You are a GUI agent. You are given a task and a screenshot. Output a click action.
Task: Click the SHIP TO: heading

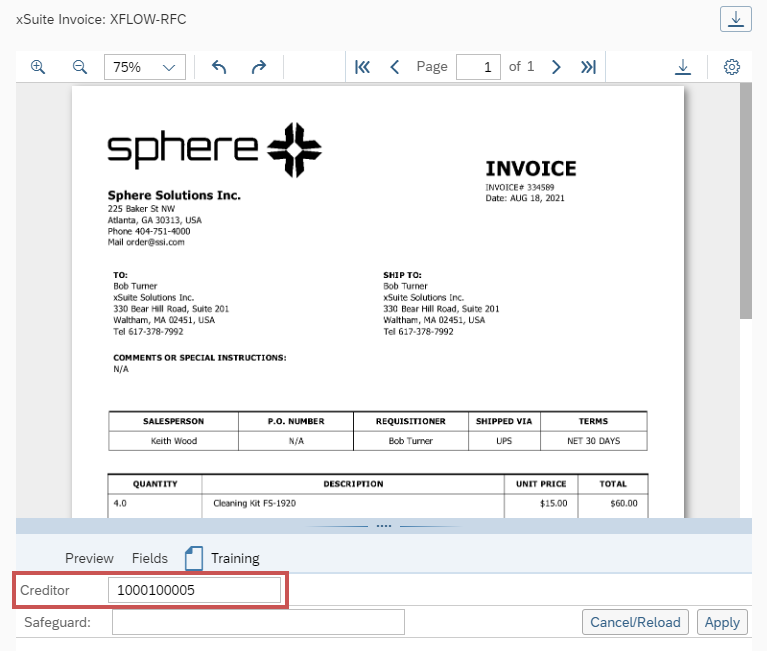(x=402, y=275)
